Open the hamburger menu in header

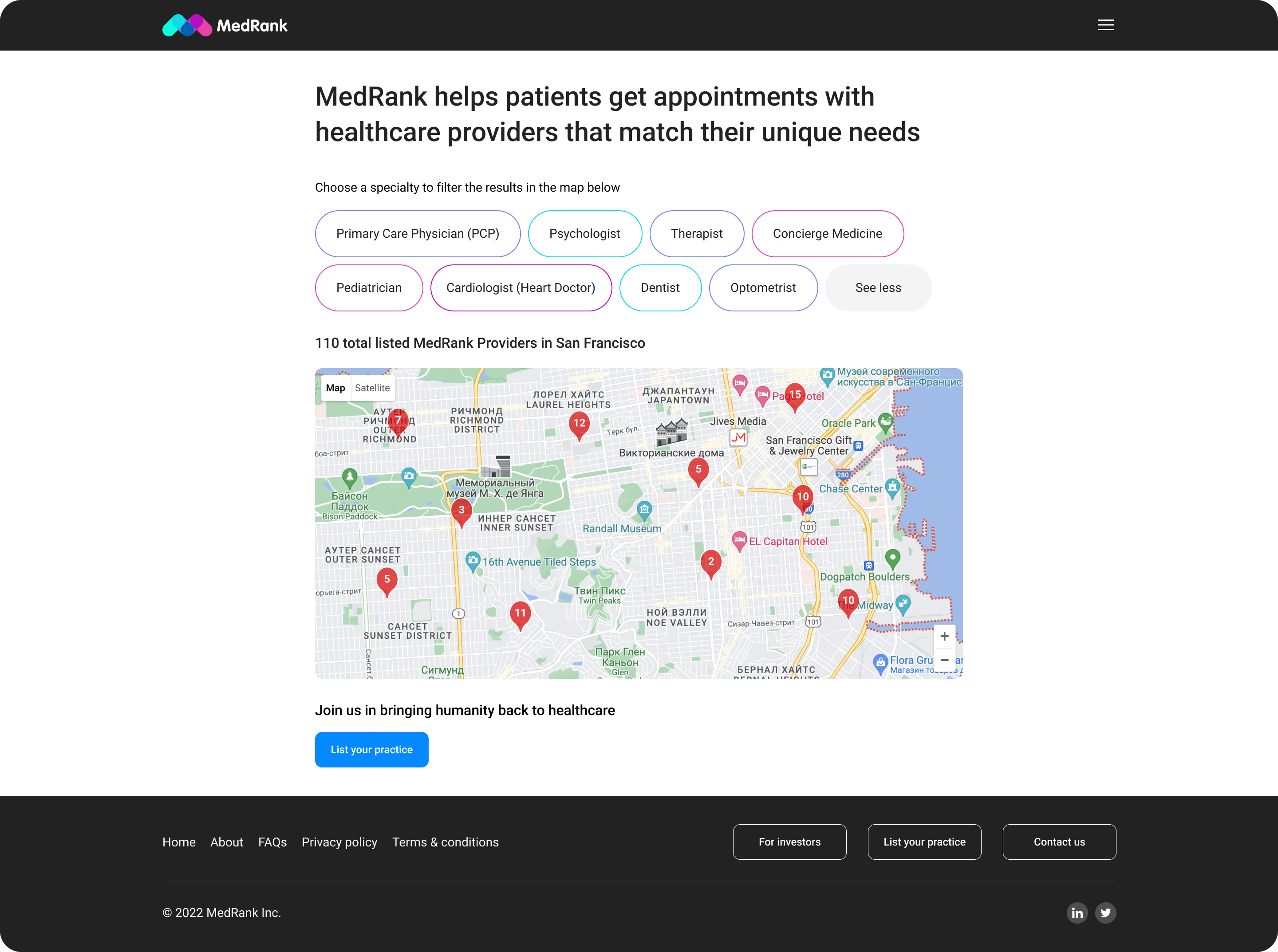coord(1105,25)
